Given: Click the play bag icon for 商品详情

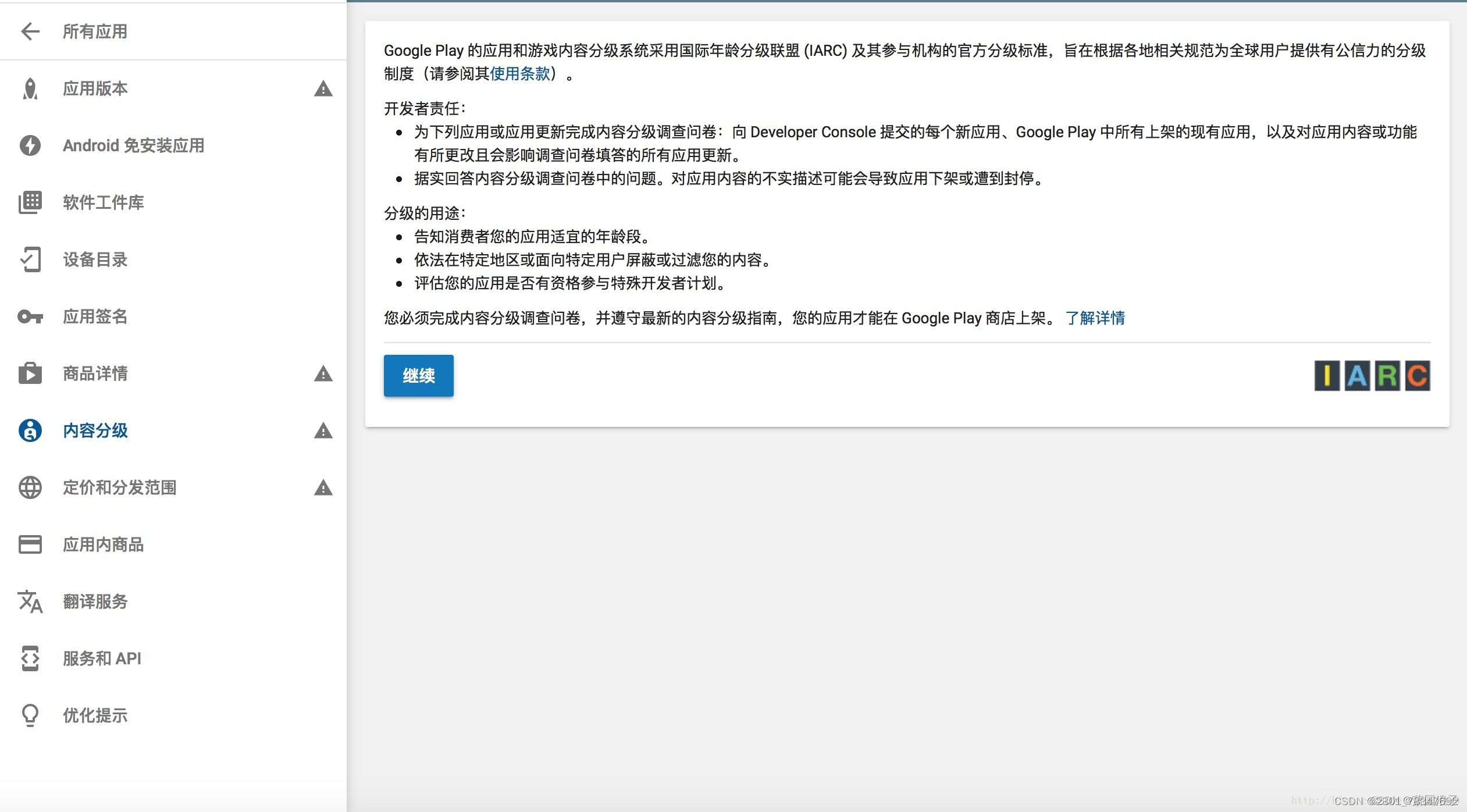Looking at the screenshot, I should [x=30, y=373].
